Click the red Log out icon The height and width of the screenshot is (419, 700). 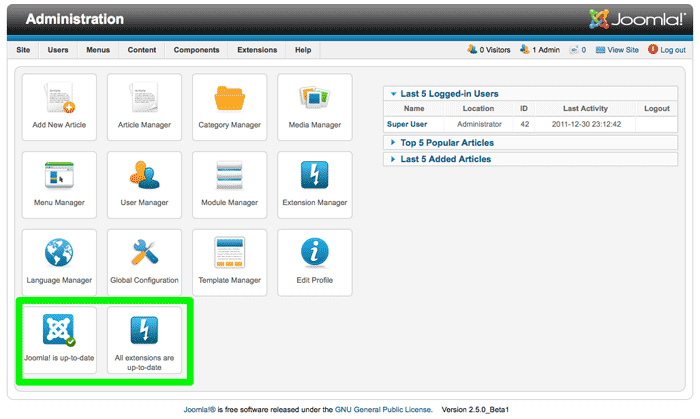[x=653, y=49]
